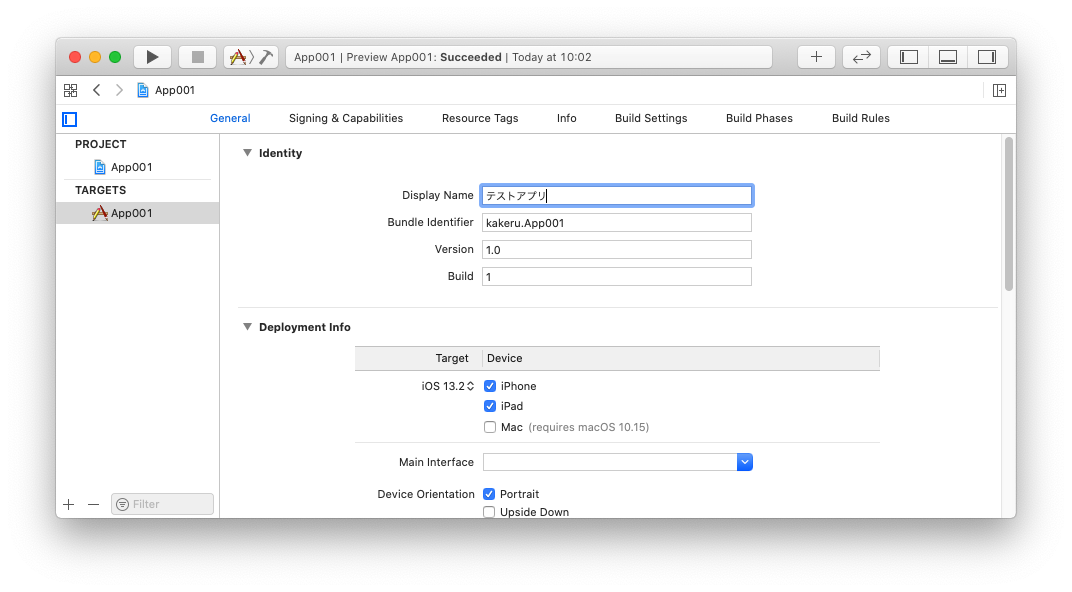
Task: Click the Version field
Action: coord(617,250)
